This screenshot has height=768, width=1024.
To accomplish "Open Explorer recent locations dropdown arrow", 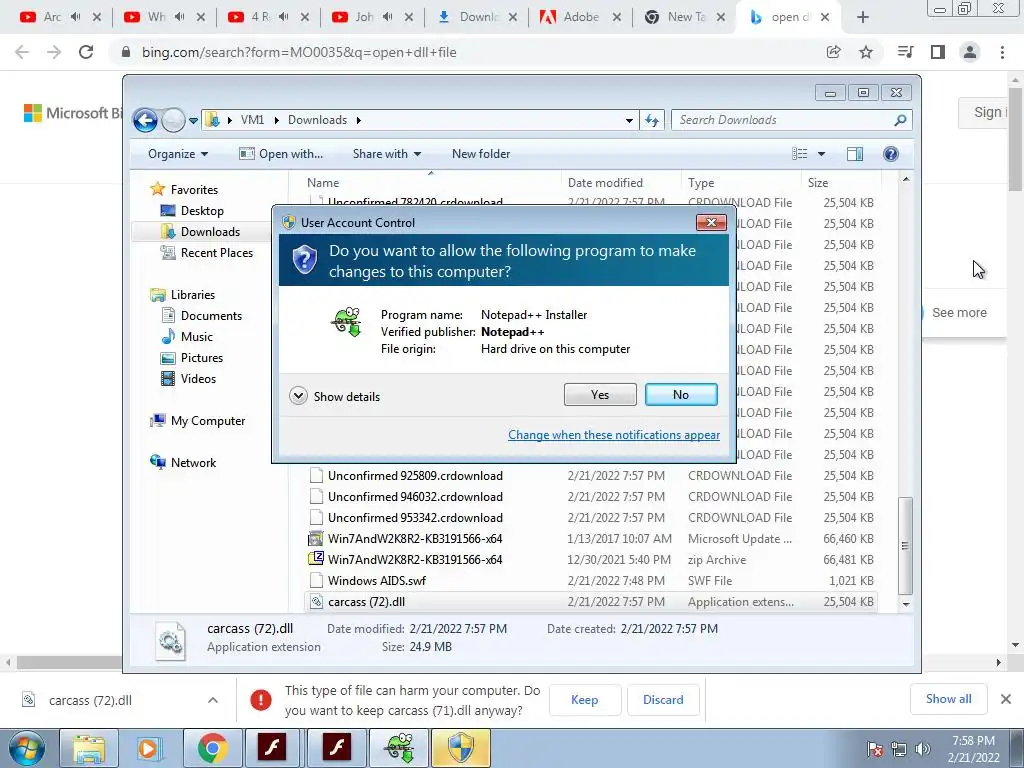I will (x=193, y=120).
